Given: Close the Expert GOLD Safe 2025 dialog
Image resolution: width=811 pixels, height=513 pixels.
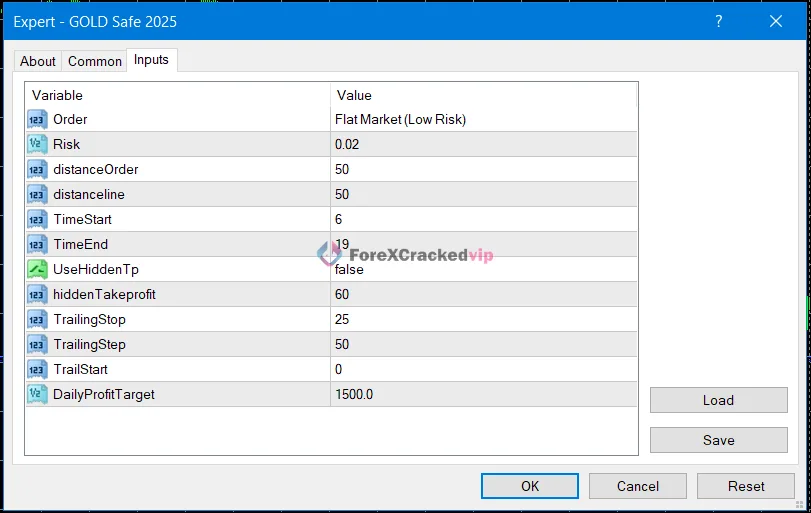Looking at the screenshot, I should point(776,21).
